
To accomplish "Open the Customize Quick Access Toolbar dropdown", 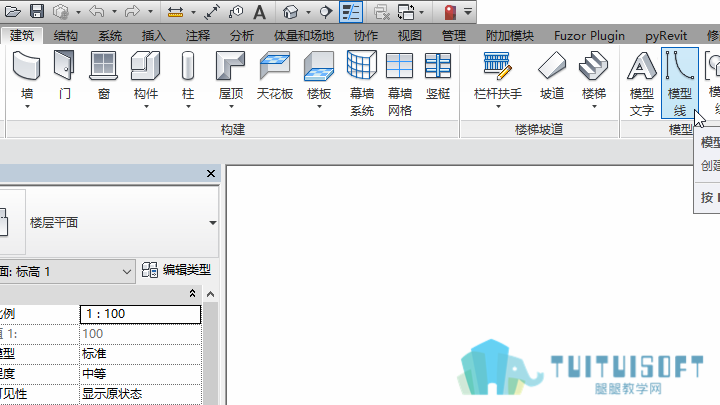I will tap(468, 11).
